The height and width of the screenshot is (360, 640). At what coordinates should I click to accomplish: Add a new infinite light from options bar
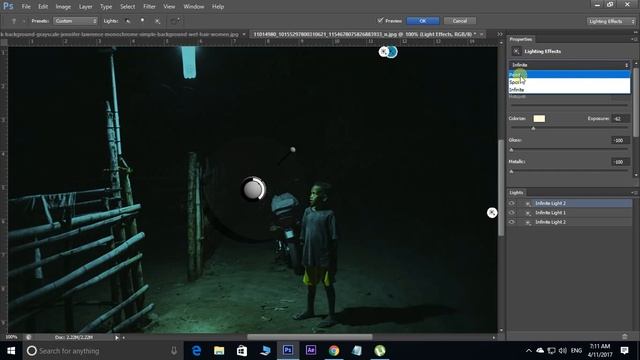158,21
